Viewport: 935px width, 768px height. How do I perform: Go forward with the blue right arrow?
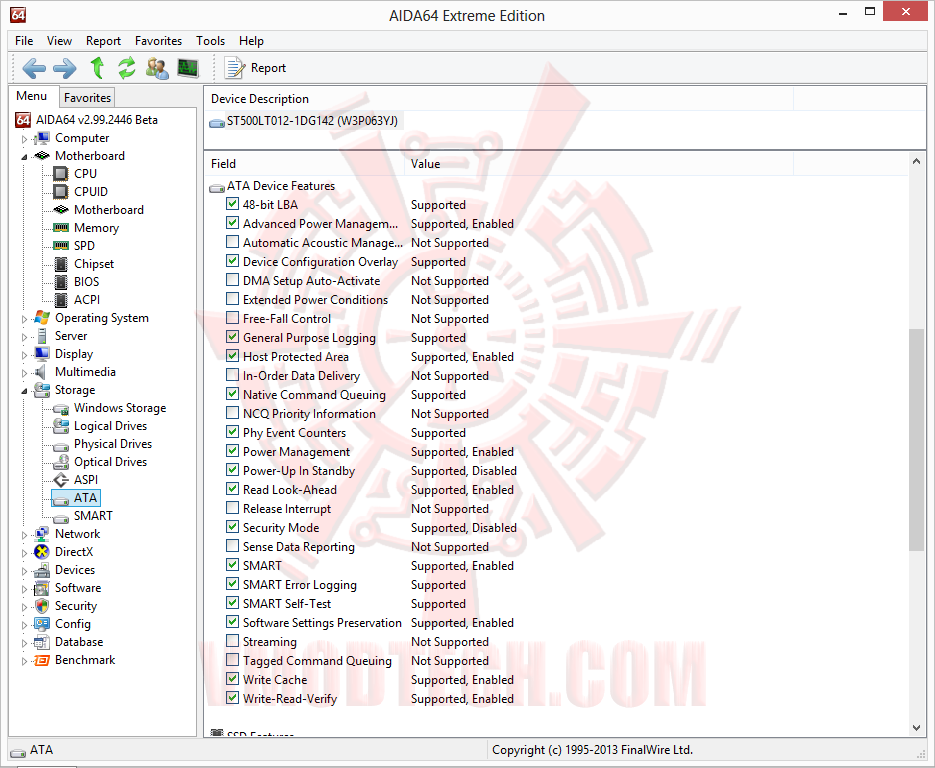(65, 68)
